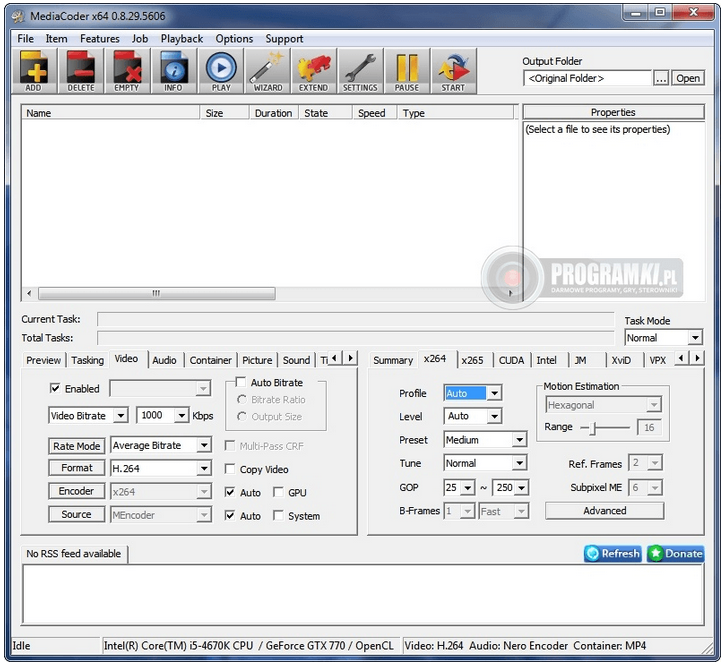Click the Output Folder path field

pyautogui.click(x=587, y=78)
